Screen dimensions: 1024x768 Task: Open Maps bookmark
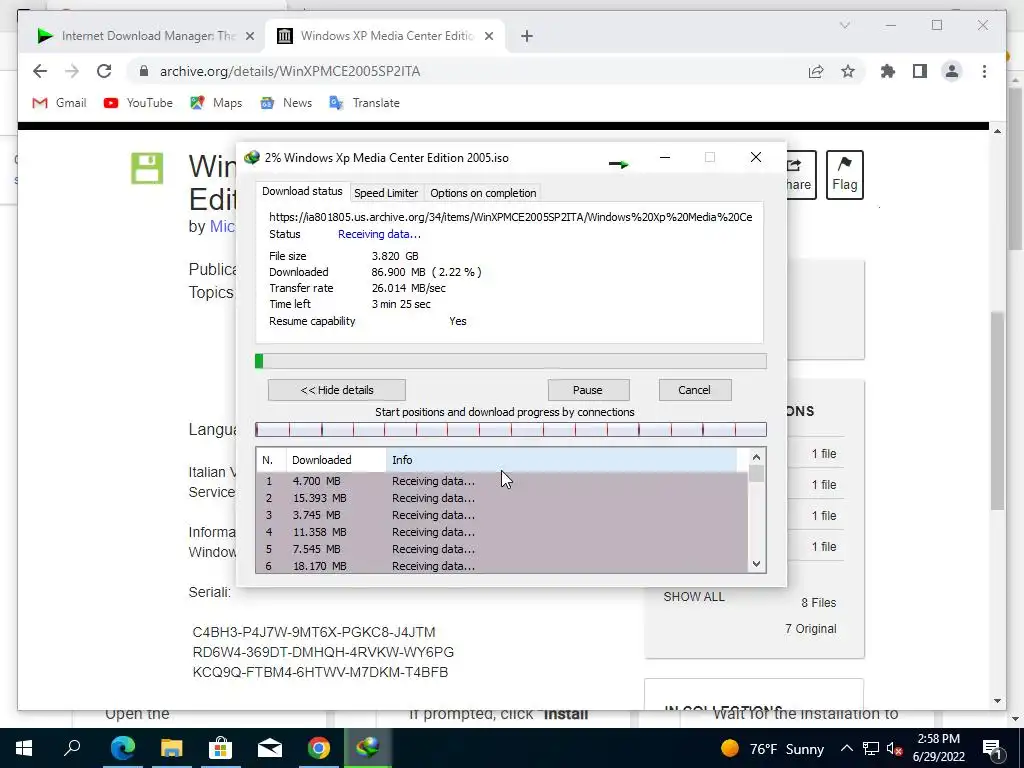216,103
